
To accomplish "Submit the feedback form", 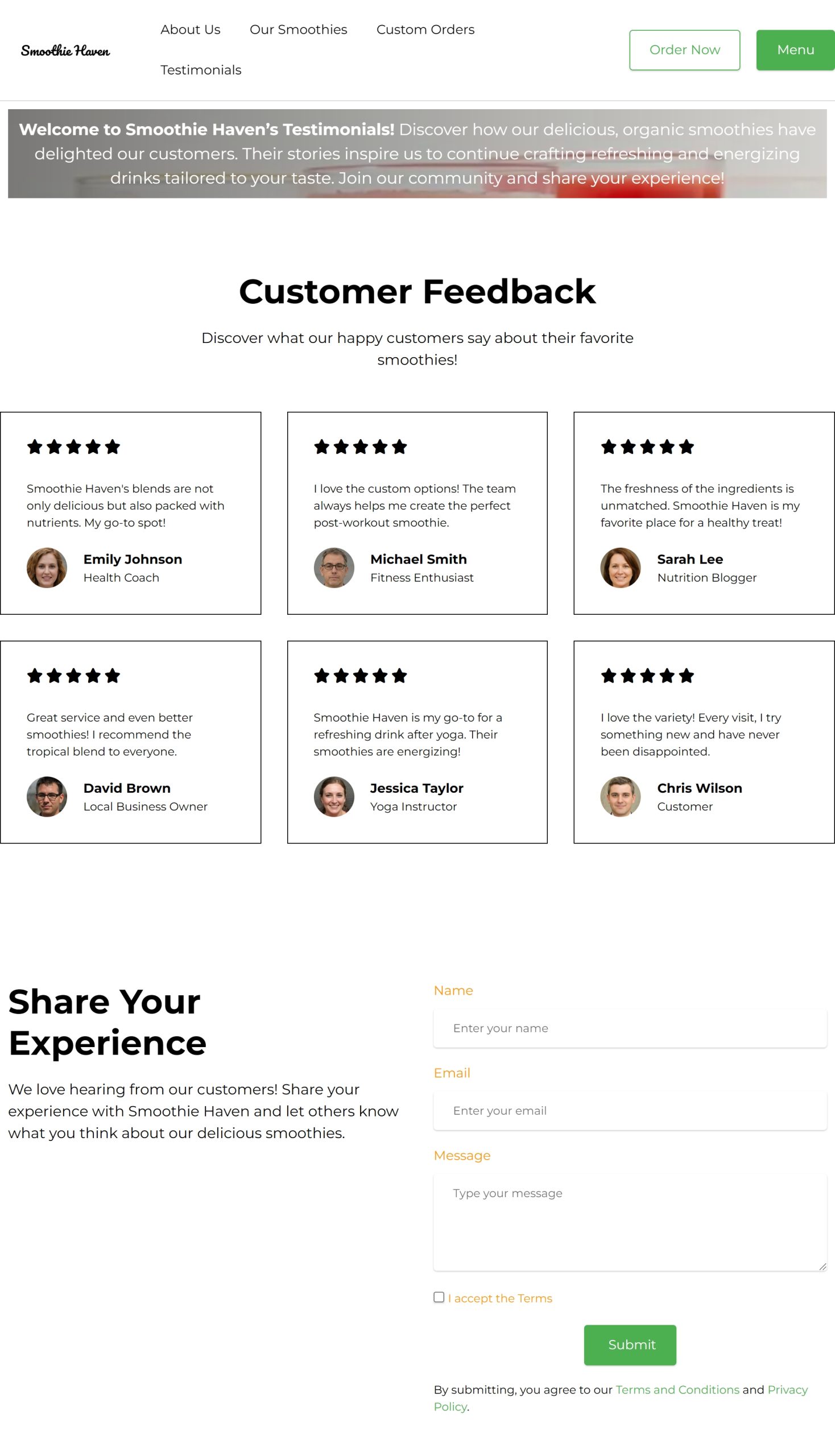I will coord(630,1345).
